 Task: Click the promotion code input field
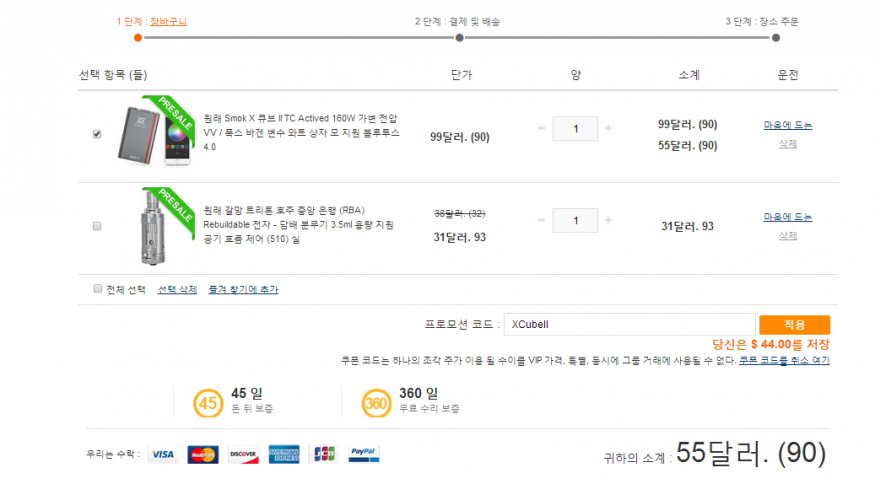pos(628,324)
